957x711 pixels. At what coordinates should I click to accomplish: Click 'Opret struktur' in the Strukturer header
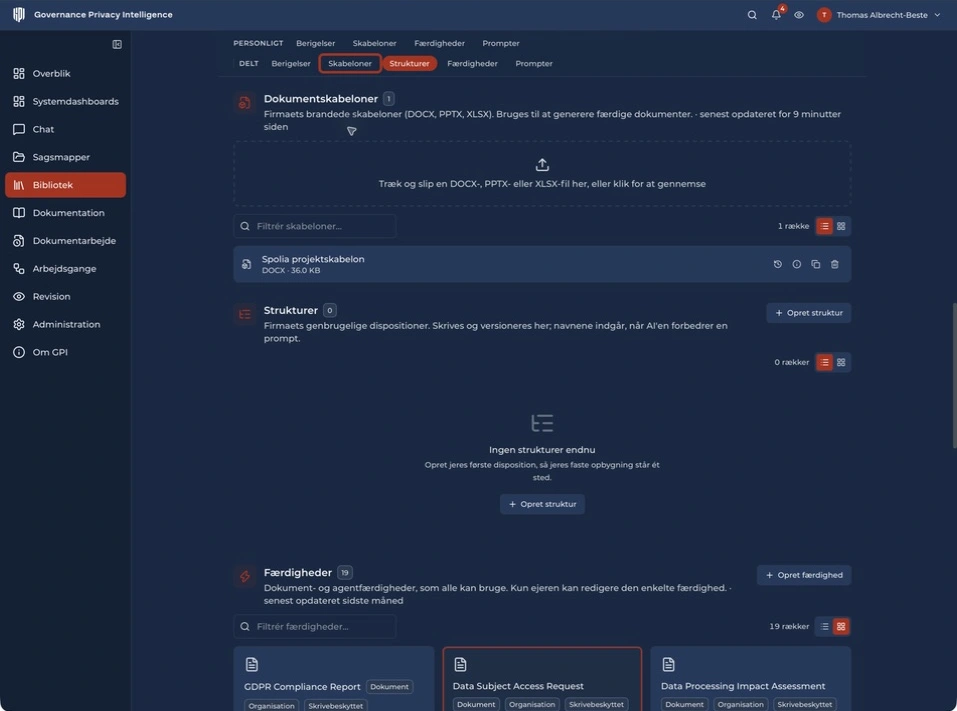pyautogui.click(x=809, y=313)
